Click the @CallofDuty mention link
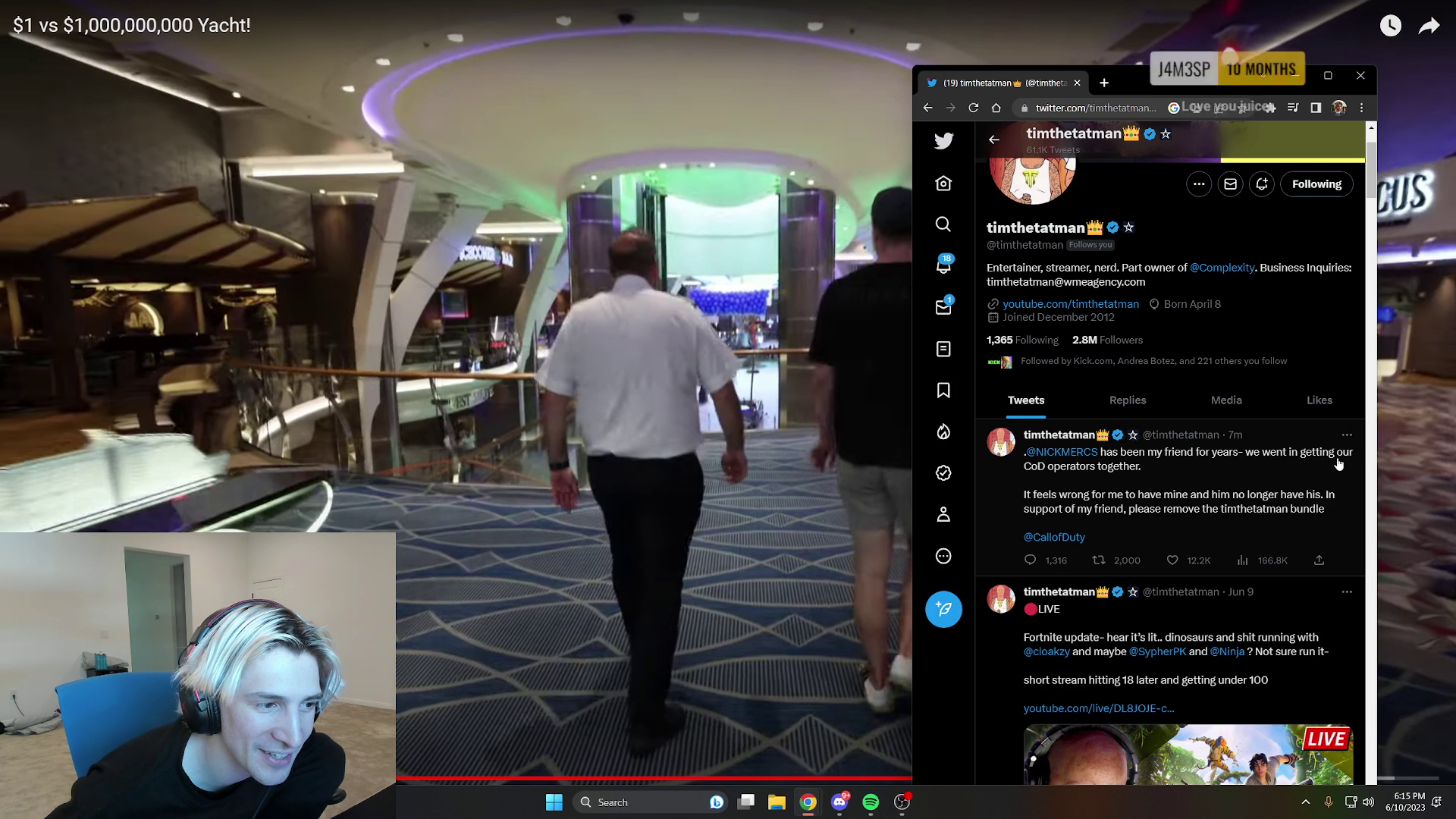 click(x=1054, y=537)
